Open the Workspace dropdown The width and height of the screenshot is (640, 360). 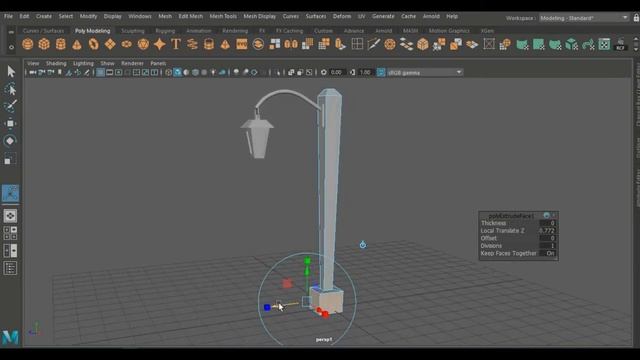tap(584, 18)
